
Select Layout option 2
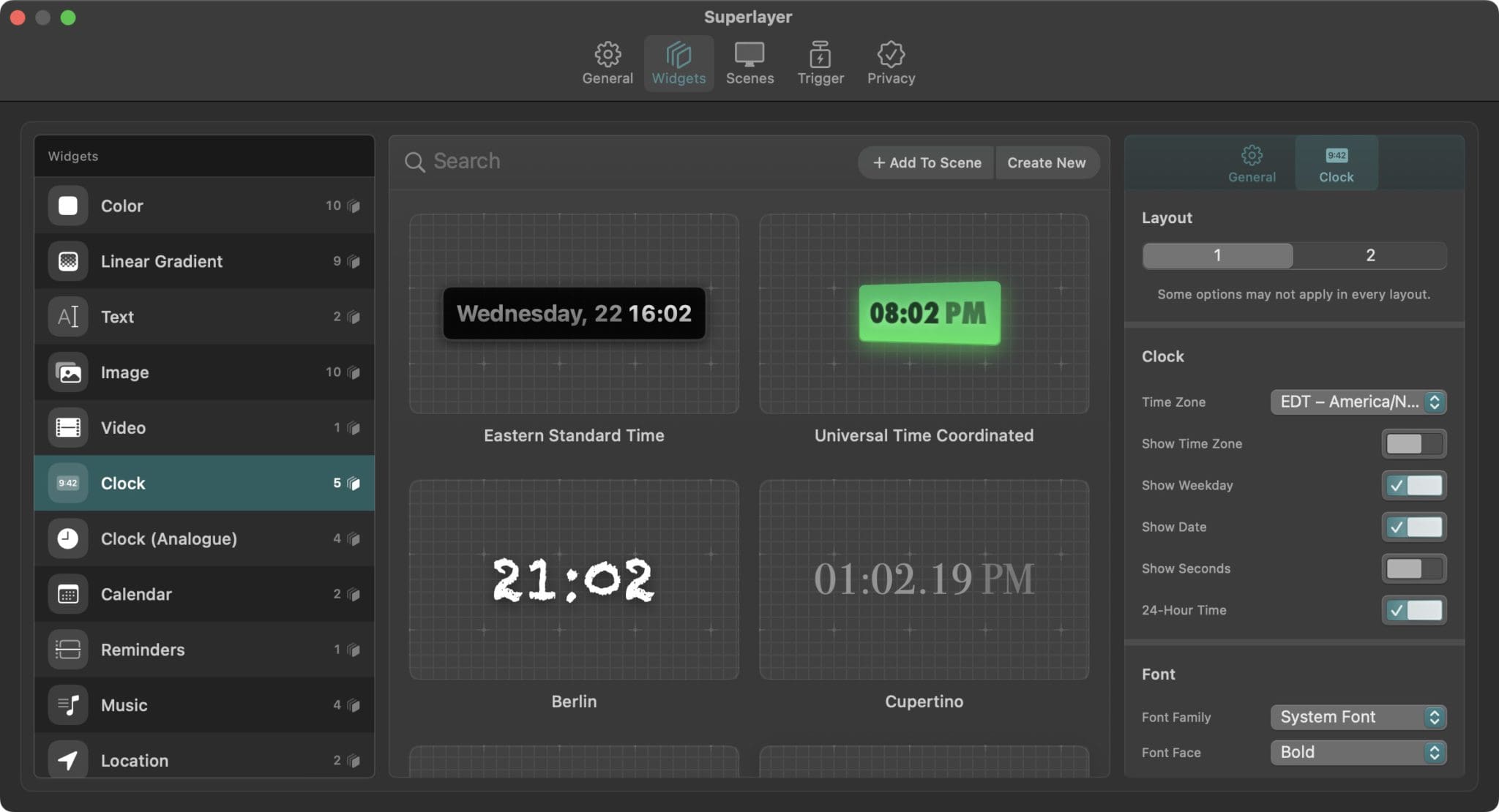click(1369, 255)
